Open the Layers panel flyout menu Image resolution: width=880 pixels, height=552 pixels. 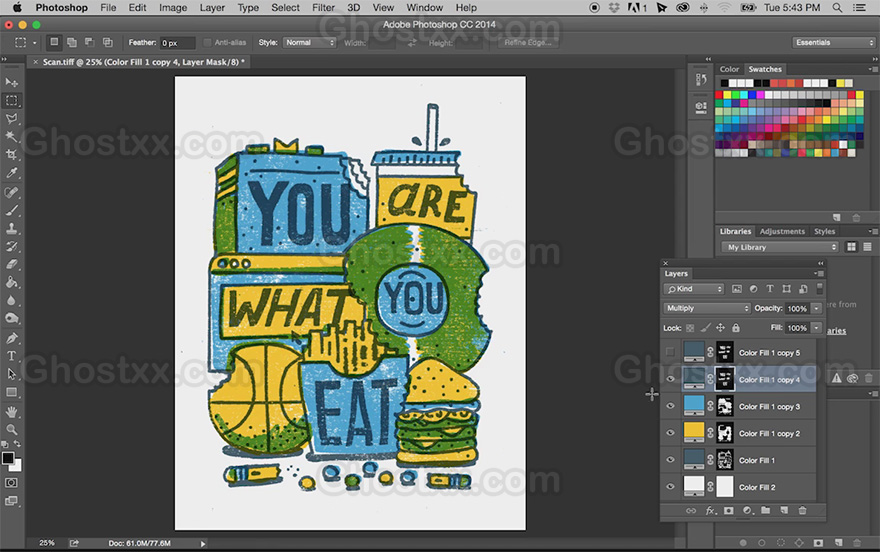click(820, 274)
